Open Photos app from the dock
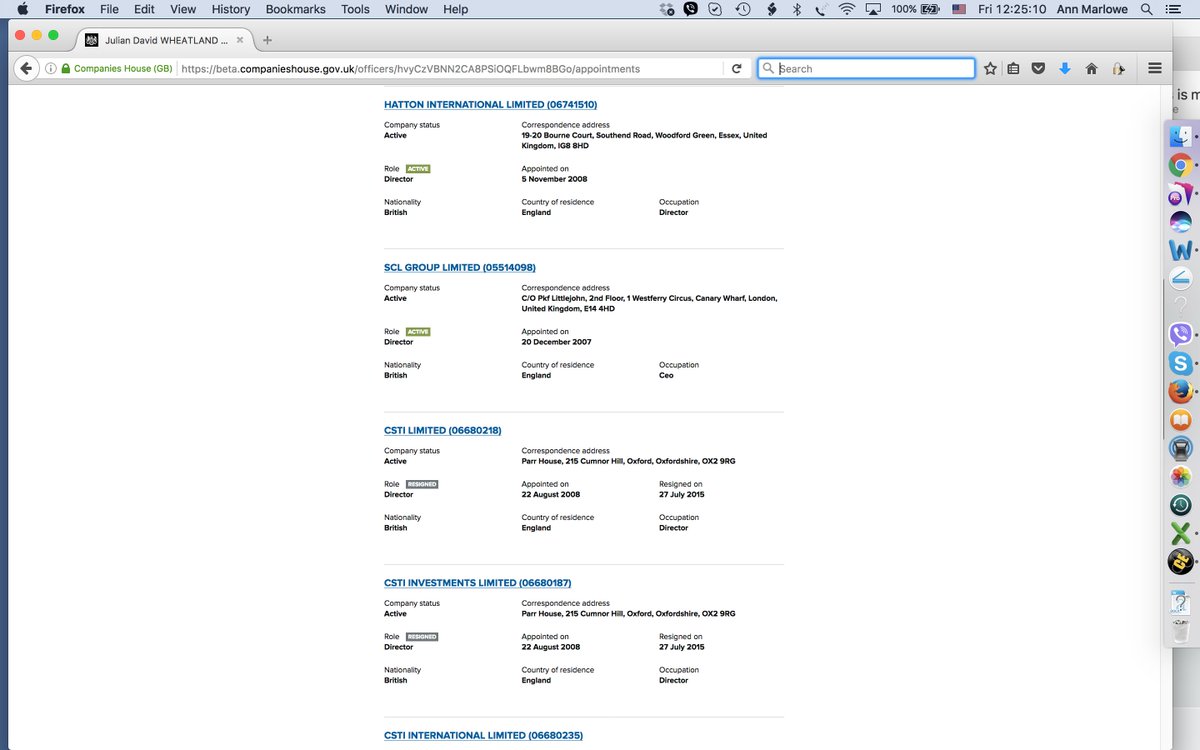This screenshot has height=750, width=1200. click(x=1180, y=478)
